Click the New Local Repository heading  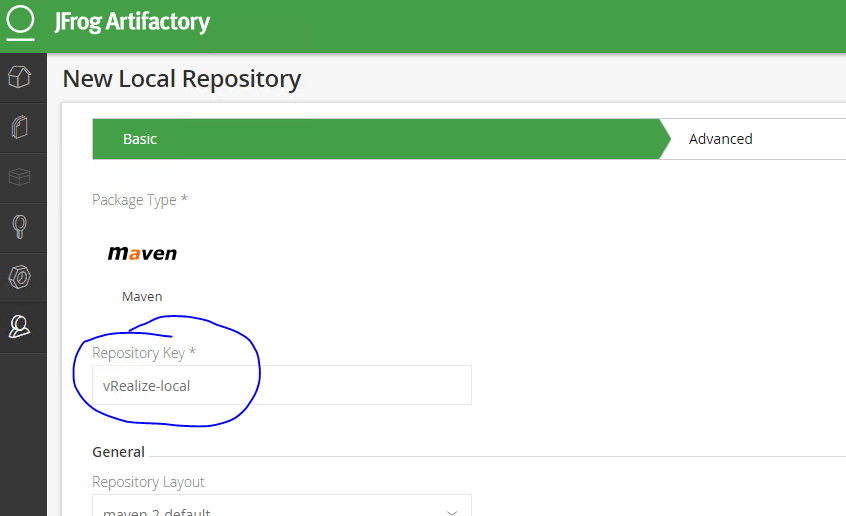pyautogui.click(x=182, y=79)
